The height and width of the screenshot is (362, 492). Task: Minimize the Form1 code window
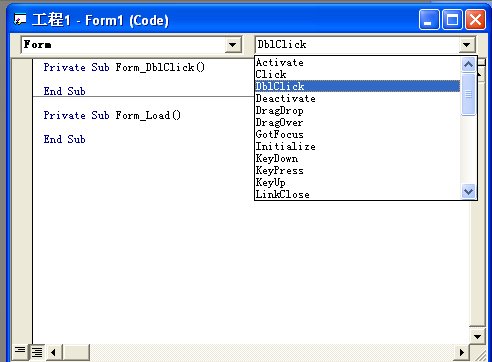tap(429, 20)
